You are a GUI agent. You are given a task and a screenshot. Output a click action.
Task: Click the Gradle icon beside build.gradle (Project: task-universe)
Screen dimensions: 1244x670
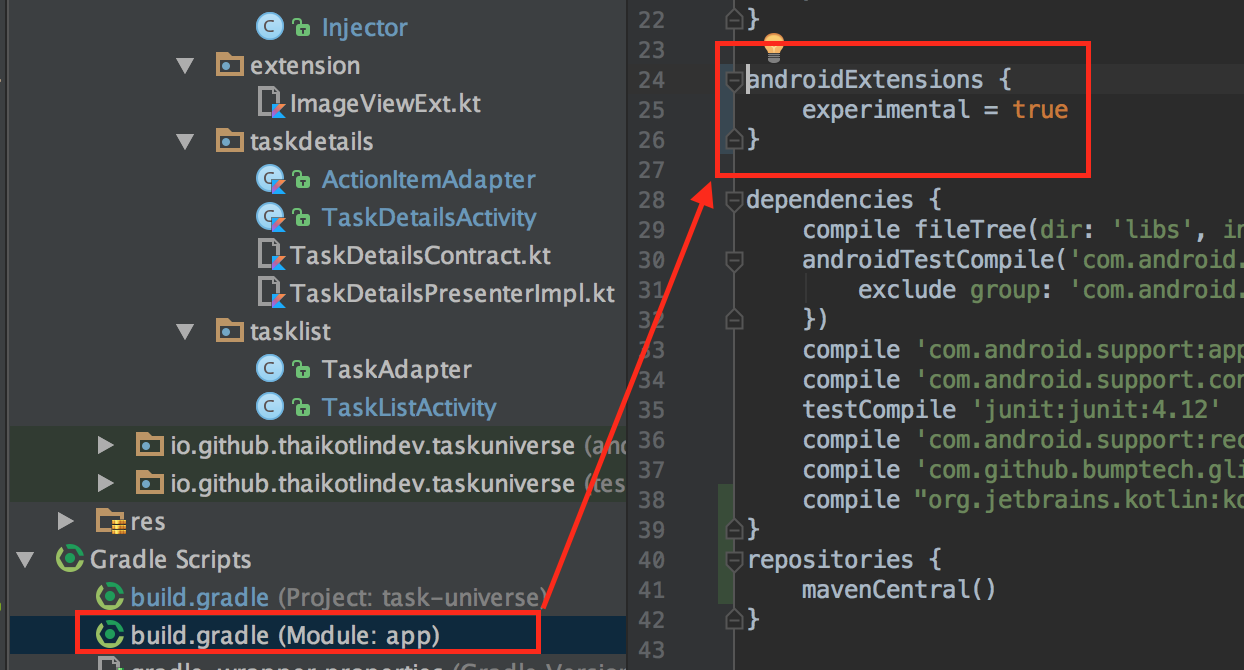[x=110, y=596]
